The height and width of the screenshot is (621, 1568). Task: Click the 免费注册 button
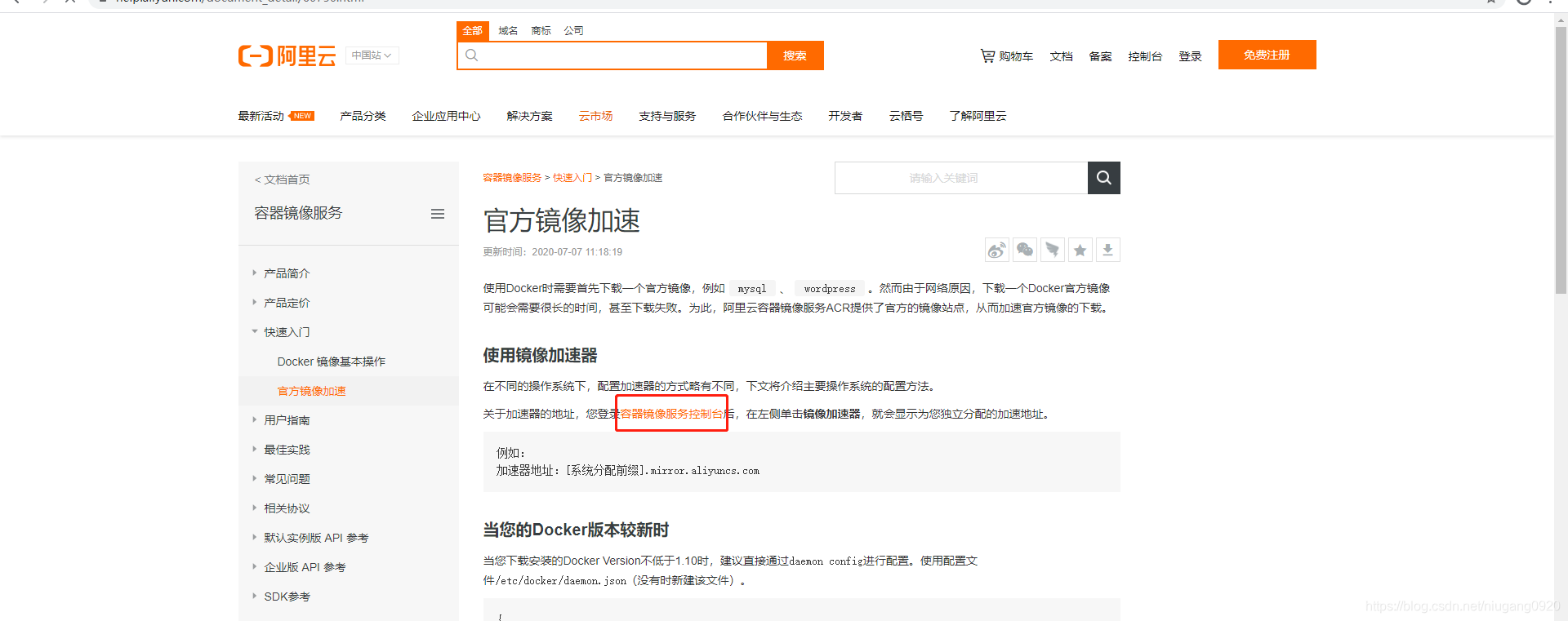pyautogui.click(x=1267, y=55)
